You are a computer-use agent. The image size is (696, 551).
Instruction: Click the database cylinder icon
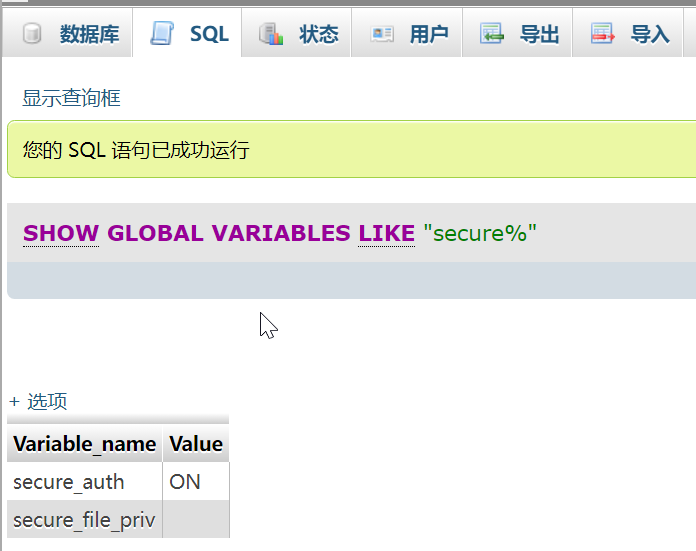click(x=32, y=34)
